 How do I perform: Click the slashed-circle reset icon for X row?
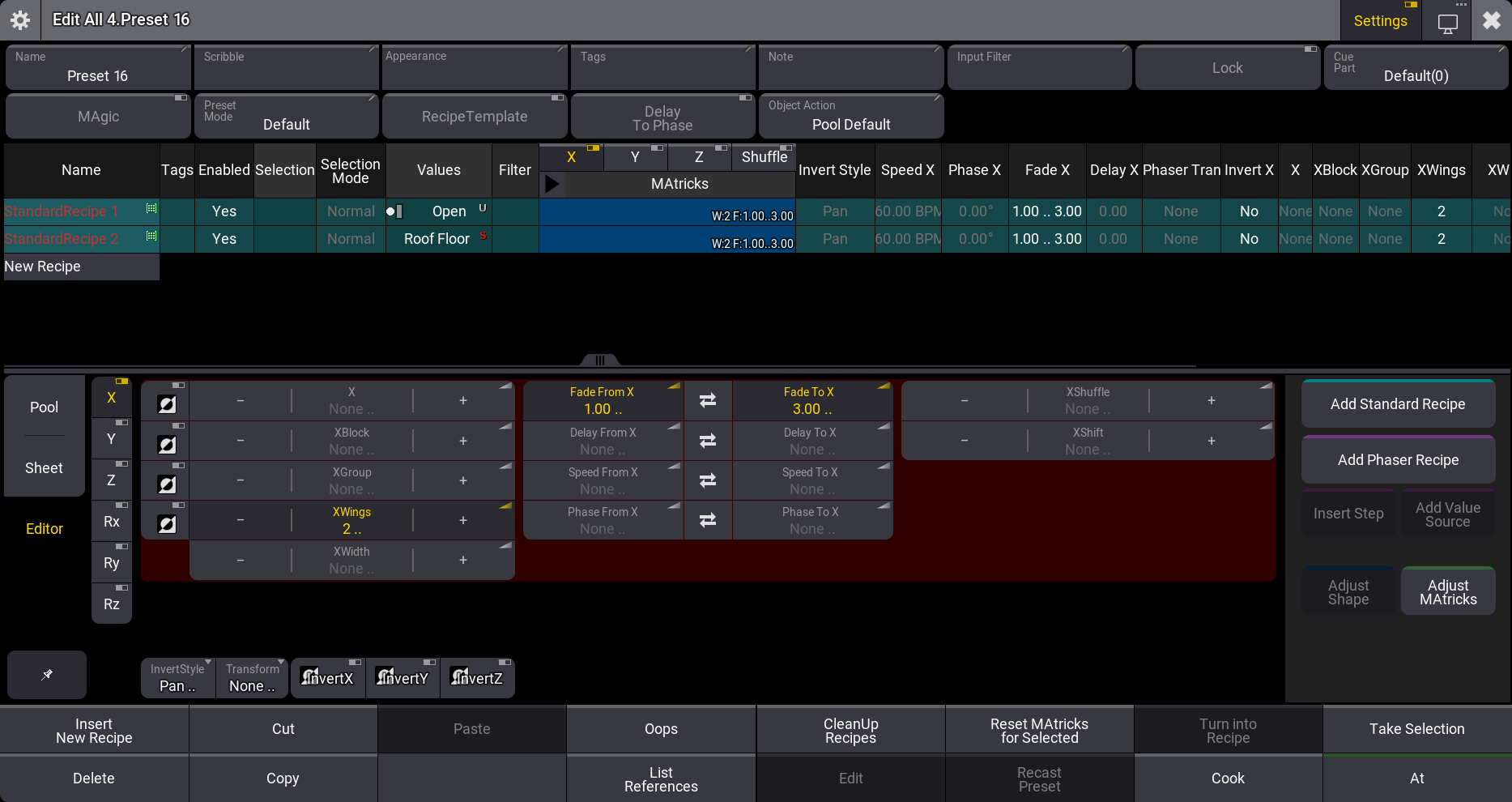point(167,404)
